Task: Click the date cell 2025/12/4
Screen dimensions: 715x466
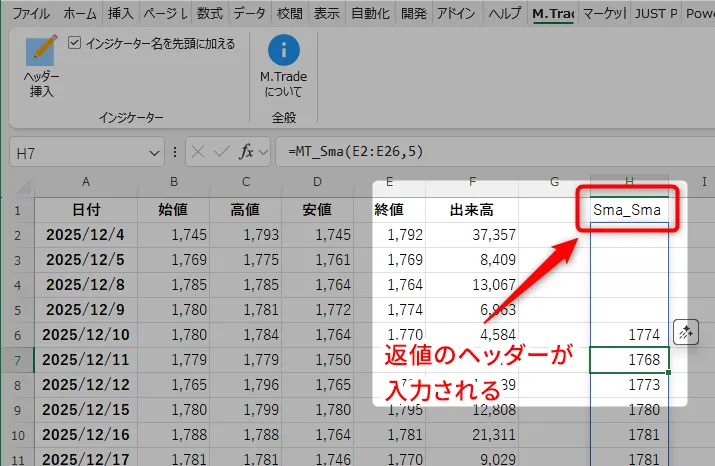Action: 86,235
